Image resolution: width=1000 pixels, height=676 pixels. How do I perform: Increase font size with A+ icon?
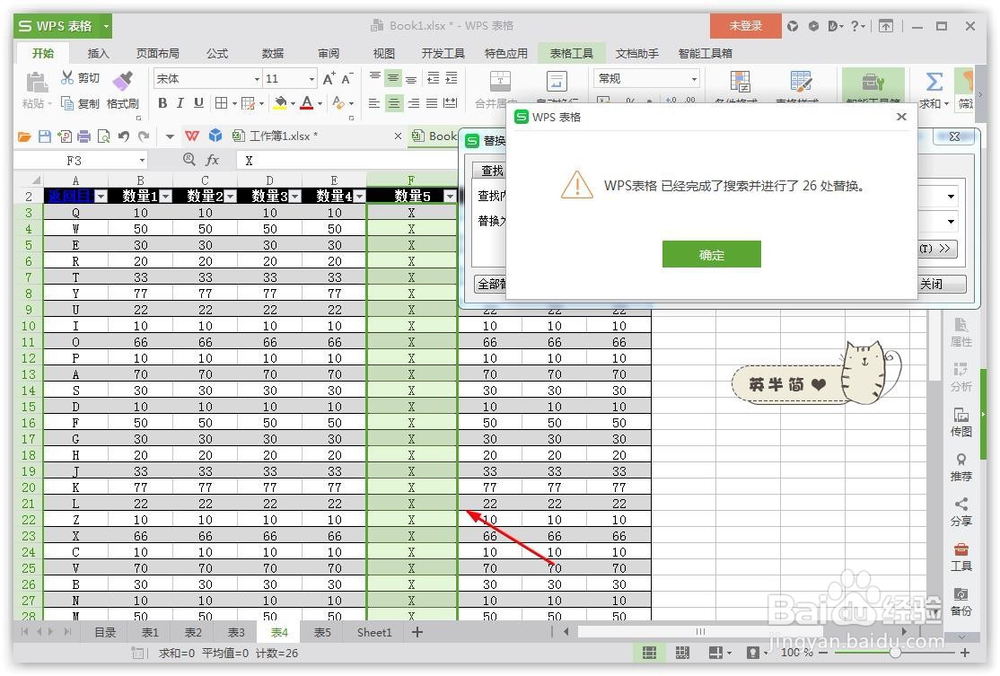[x=329, y=78]
